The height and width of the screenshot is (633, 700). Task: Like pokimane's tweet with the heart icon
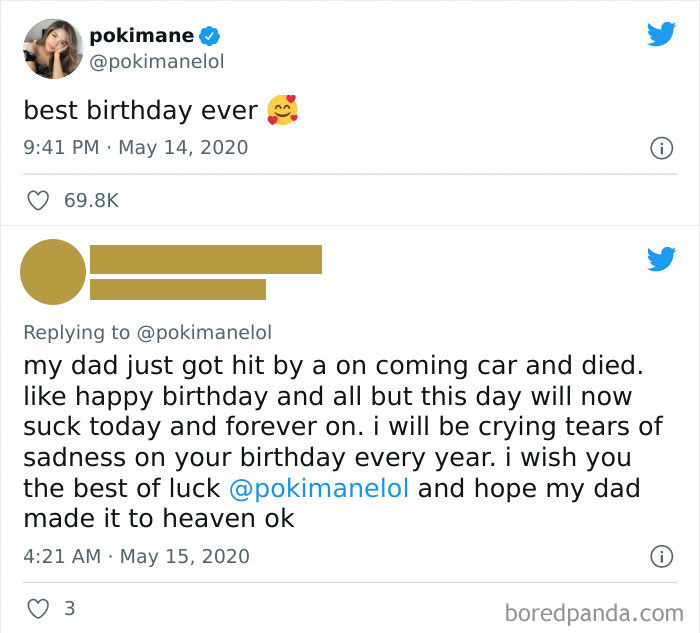click(x=38, y=201)
